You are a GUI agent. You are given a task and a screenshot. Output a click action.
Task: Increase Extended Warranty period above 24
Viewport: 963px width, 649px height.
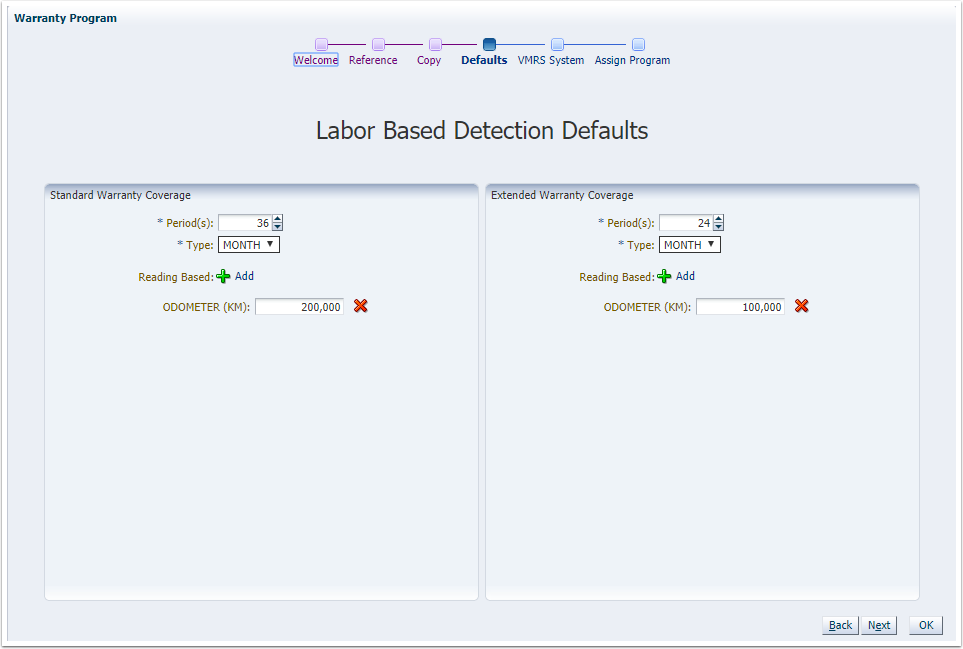pyautogui.click(x=719, y=219)
